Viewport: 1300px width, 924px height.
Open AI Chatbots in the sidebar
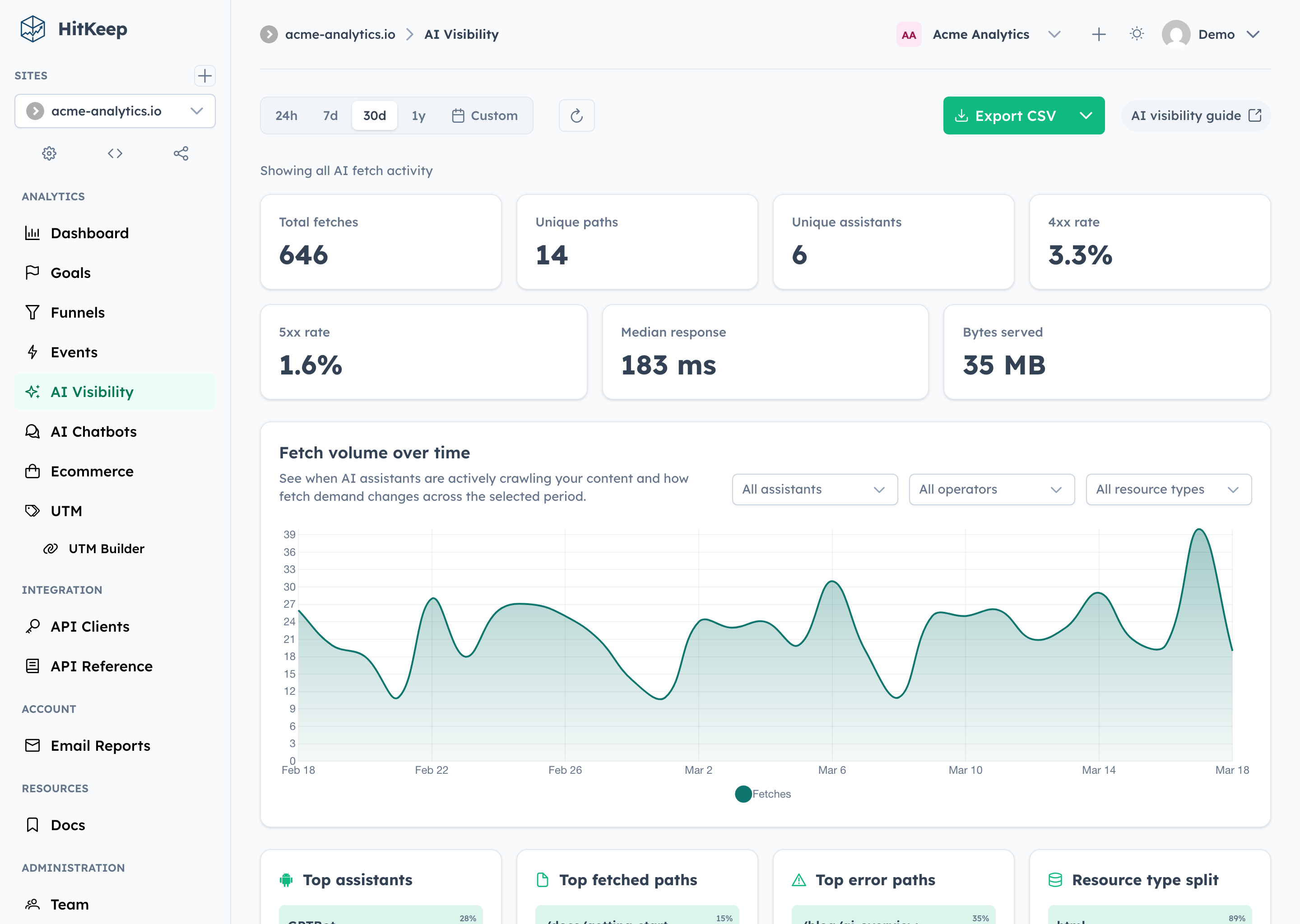(x=93, y=432)
